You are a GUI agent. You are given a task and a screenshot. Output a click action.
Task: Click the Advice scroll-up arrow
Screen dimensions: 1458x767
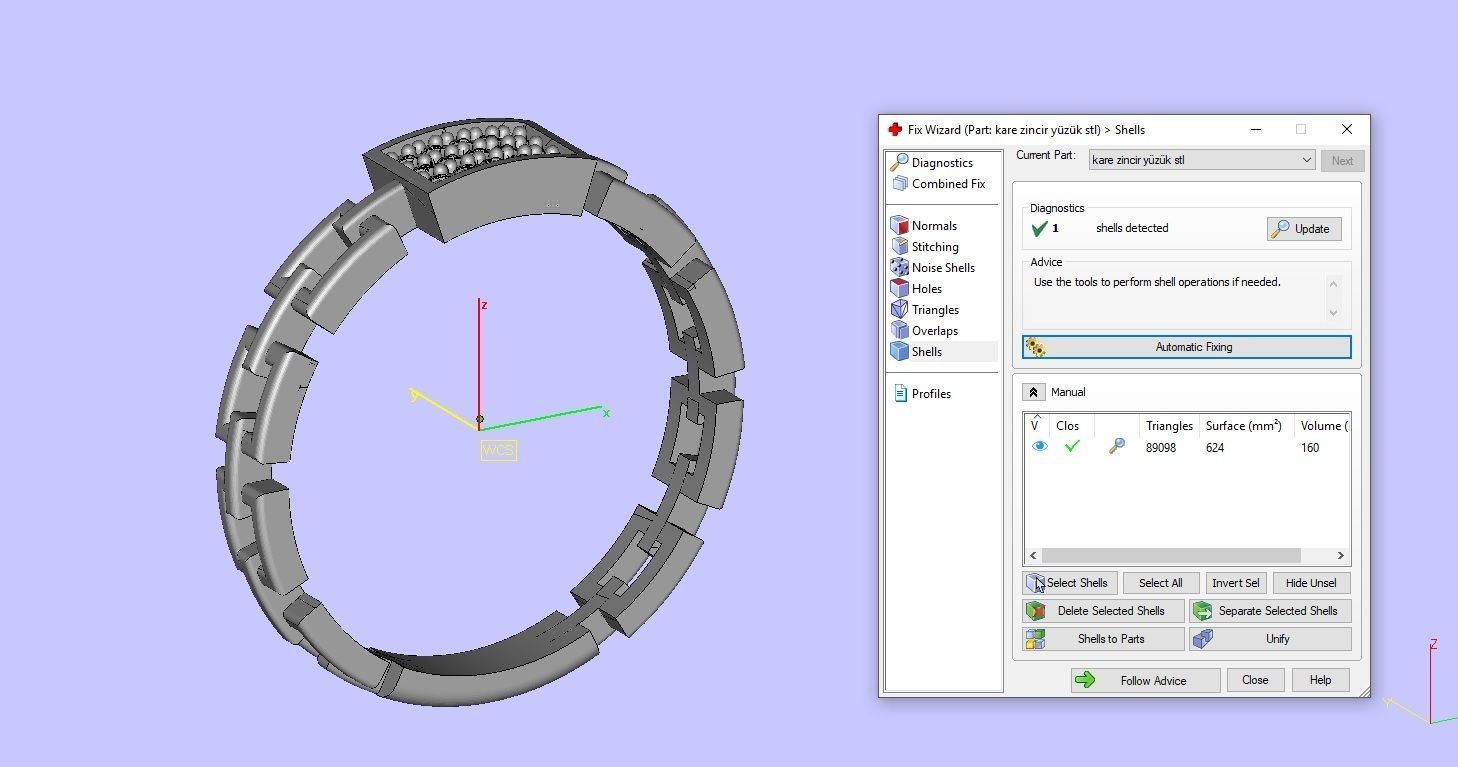click(1334, 283)
